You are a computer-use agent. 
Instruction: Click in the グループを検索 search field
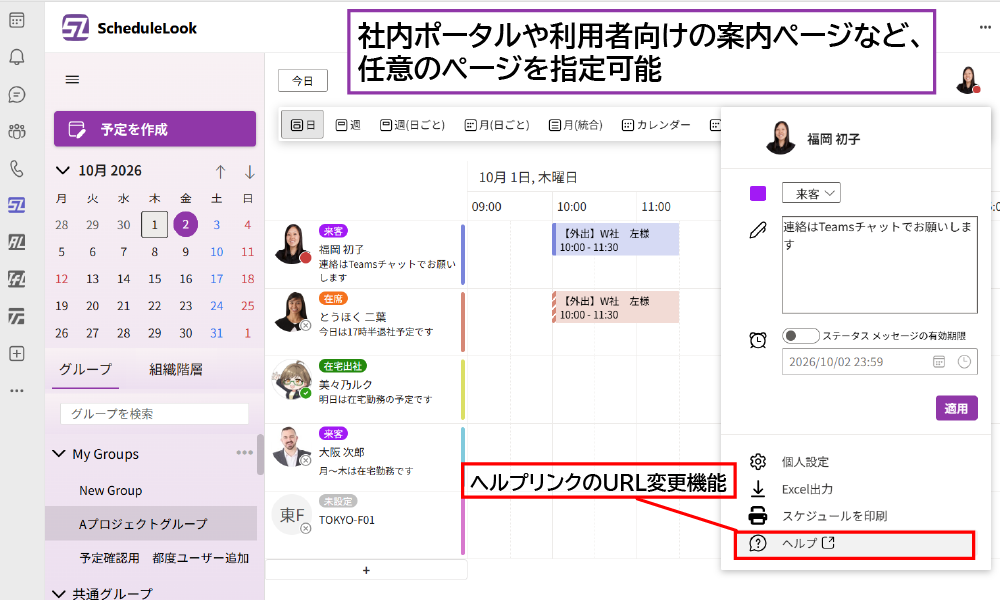point(154,414)
